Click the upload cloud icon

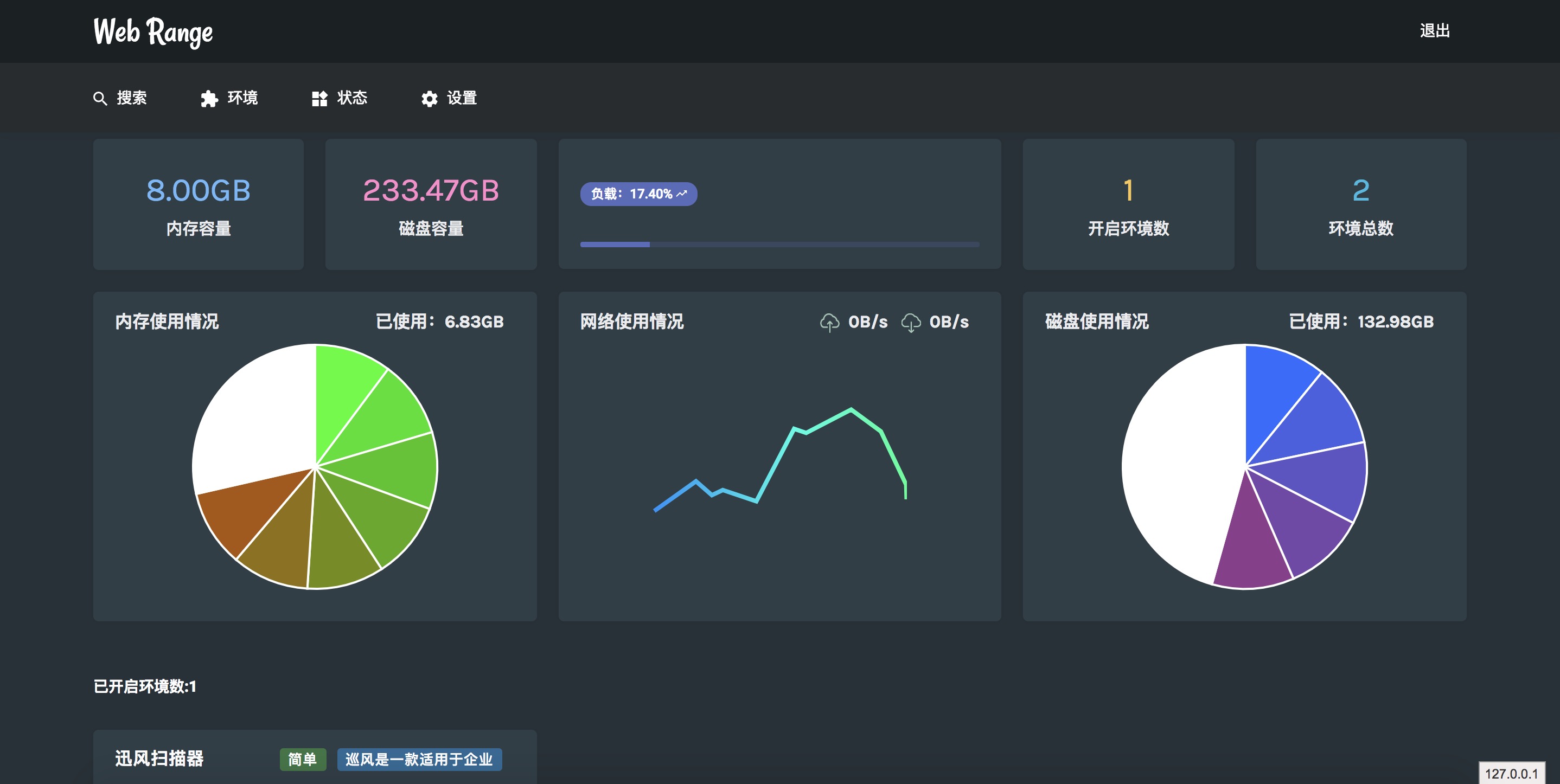tap(829, 323)
